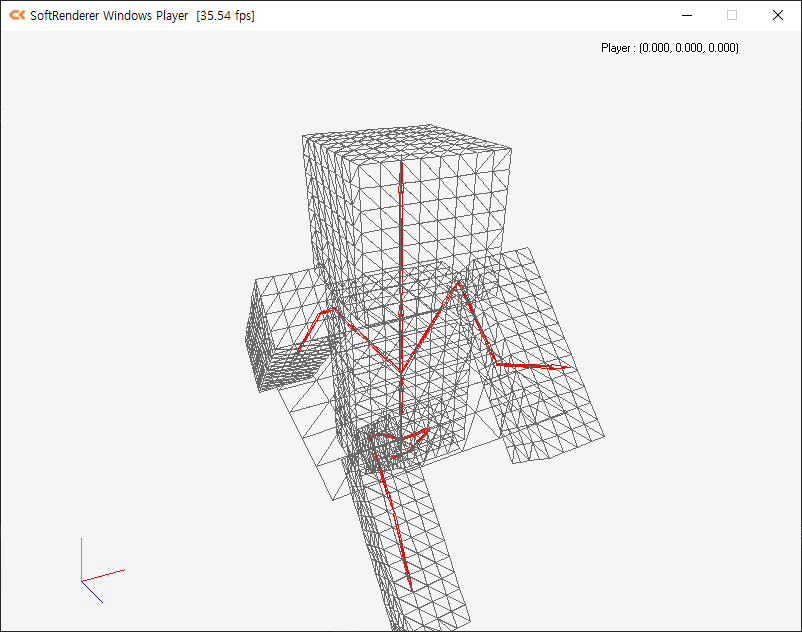Minimize the SoftRenderer window
This screenshot has height=632, width=802.
[687, 15]
